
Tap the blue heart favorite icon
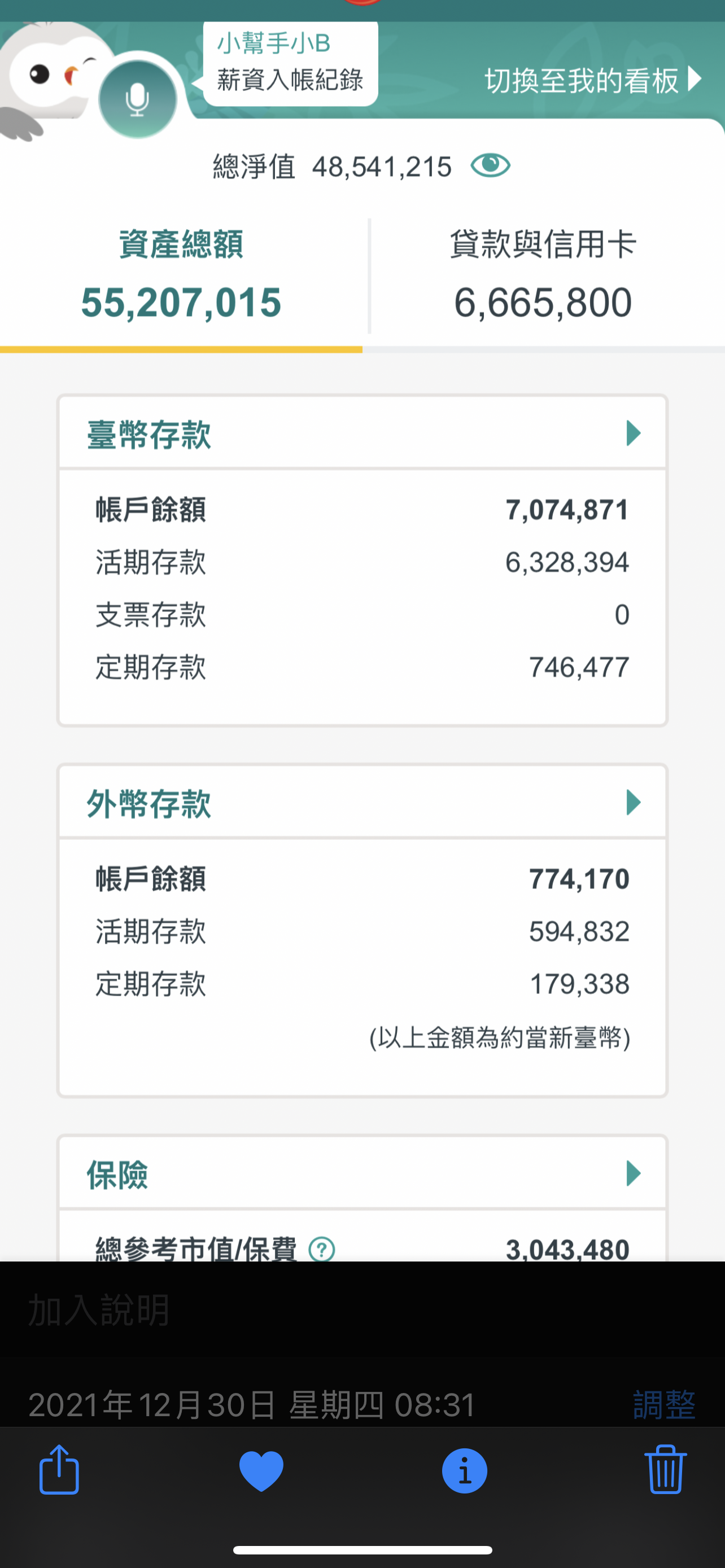(x=261, y=1470)
